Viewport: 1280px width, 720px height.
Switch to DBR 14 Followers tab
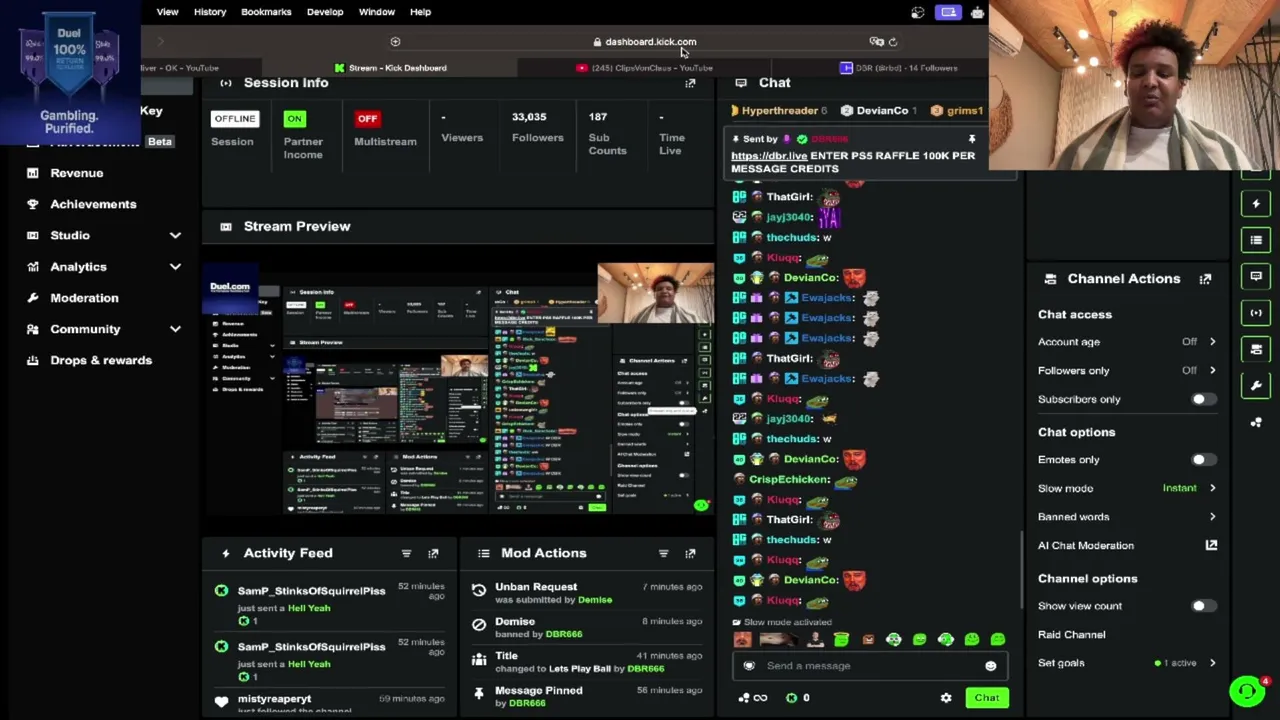tap(899, 68)
